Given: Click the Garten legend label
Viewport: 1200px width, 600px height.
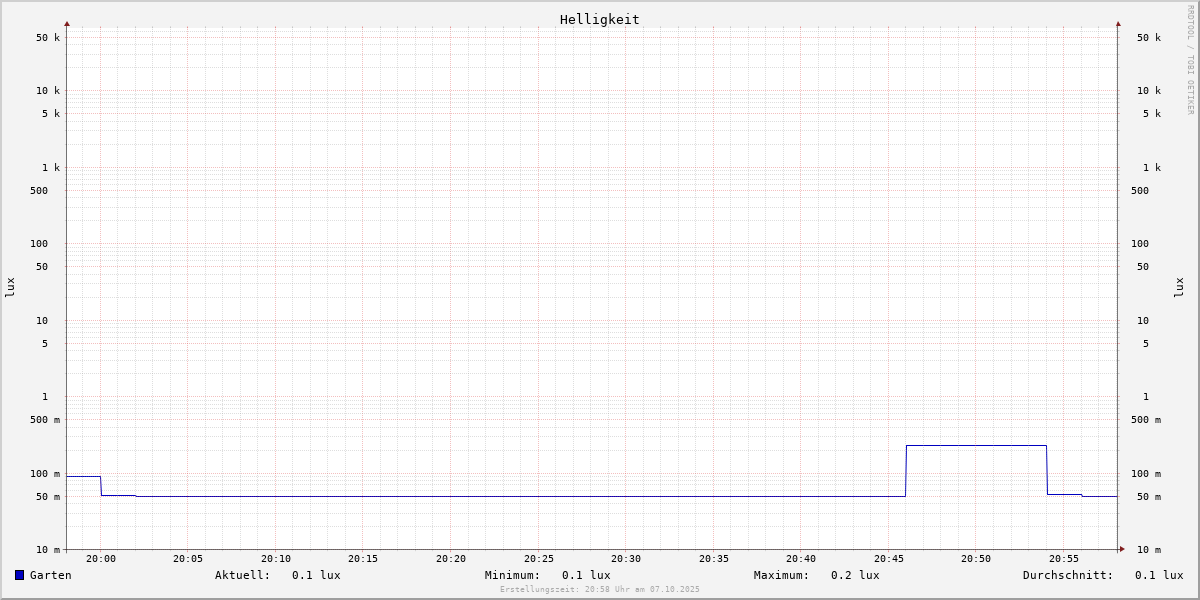Looking at the screenshot, I should pos(50,575).
